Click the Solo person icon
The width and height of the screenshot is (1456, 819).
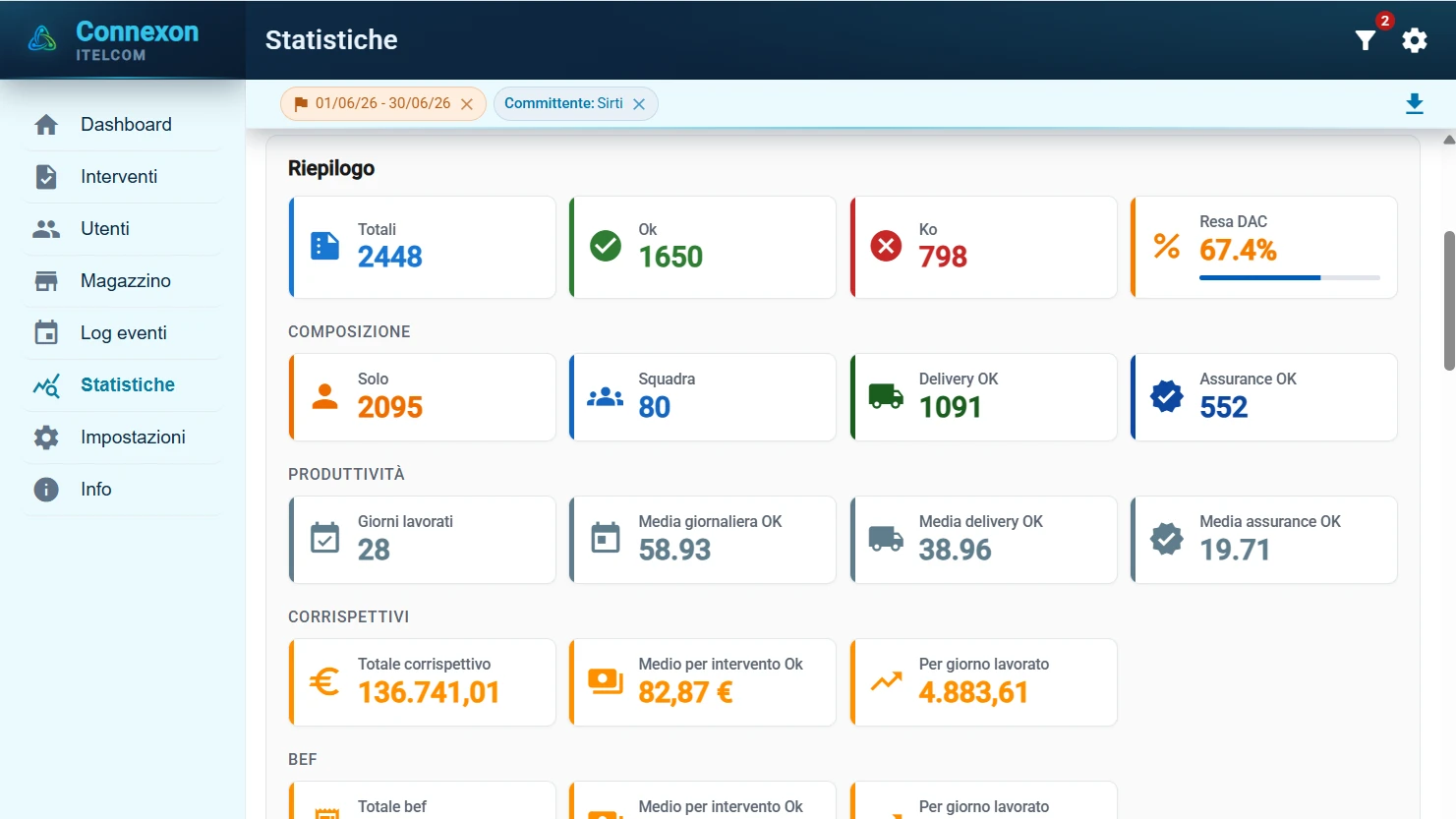tap(324, 396)
